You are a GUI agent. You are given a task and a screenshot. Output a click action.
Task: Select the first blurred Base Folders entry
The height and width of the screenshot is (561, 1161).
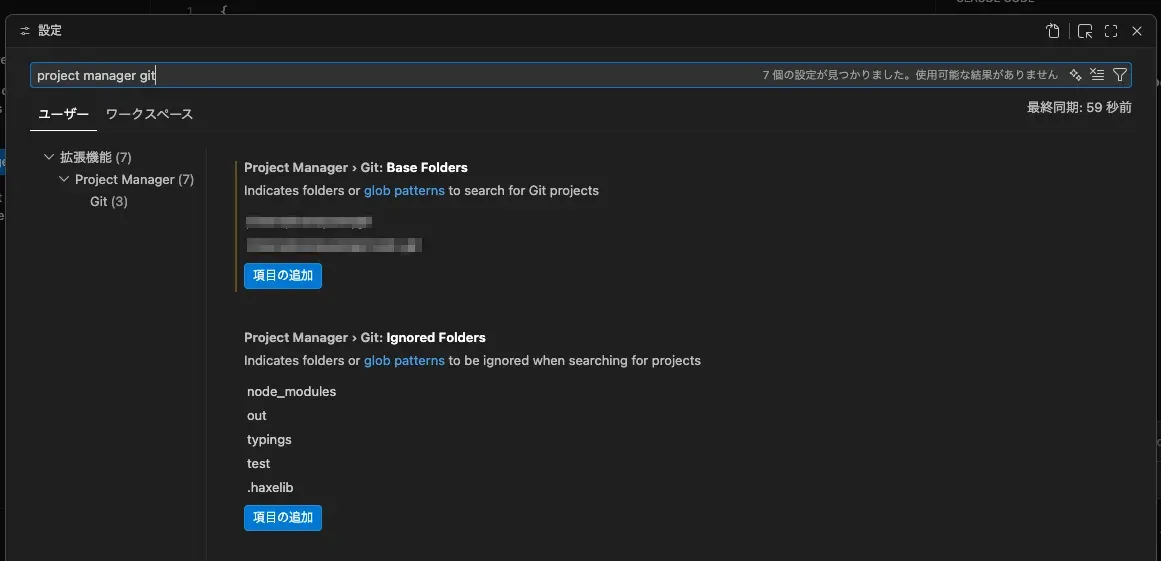pos(309,221)
